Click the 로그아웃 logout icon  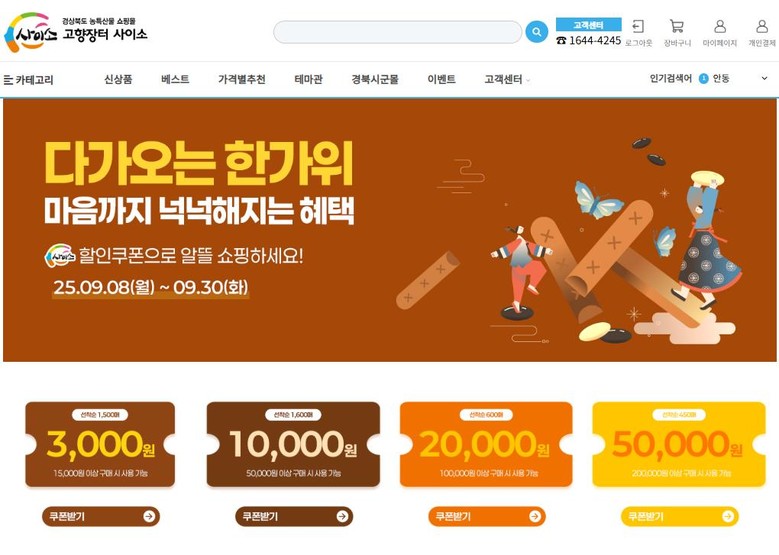click(x=638, y=32)
